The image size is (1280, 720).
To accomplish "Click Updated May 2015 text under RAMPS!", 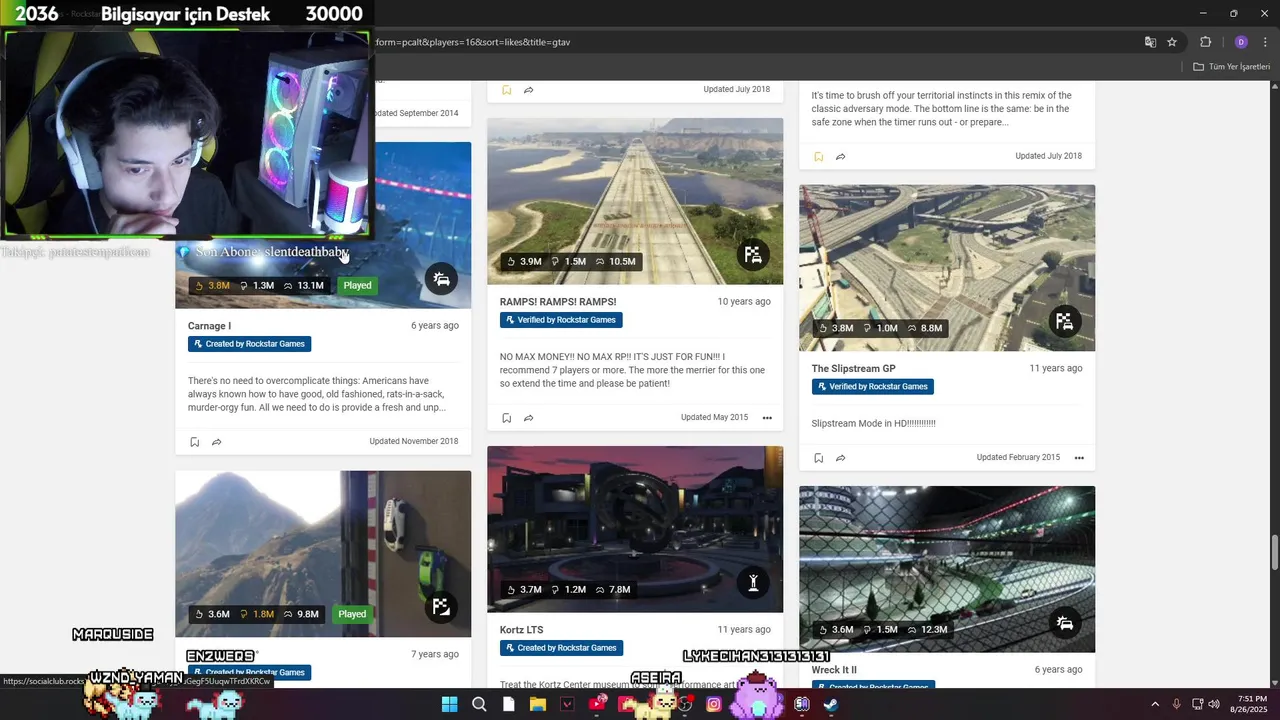I will point(714,418).
